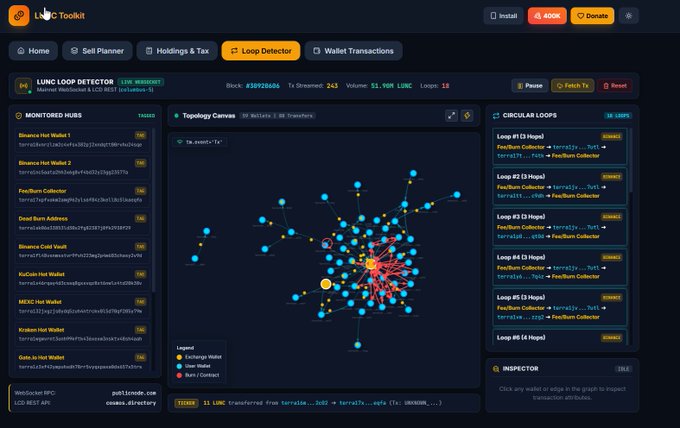This screenshot has height=428, width=680.
Task: Toggle the light/dark theme sun icon
Action: point(628,16)
